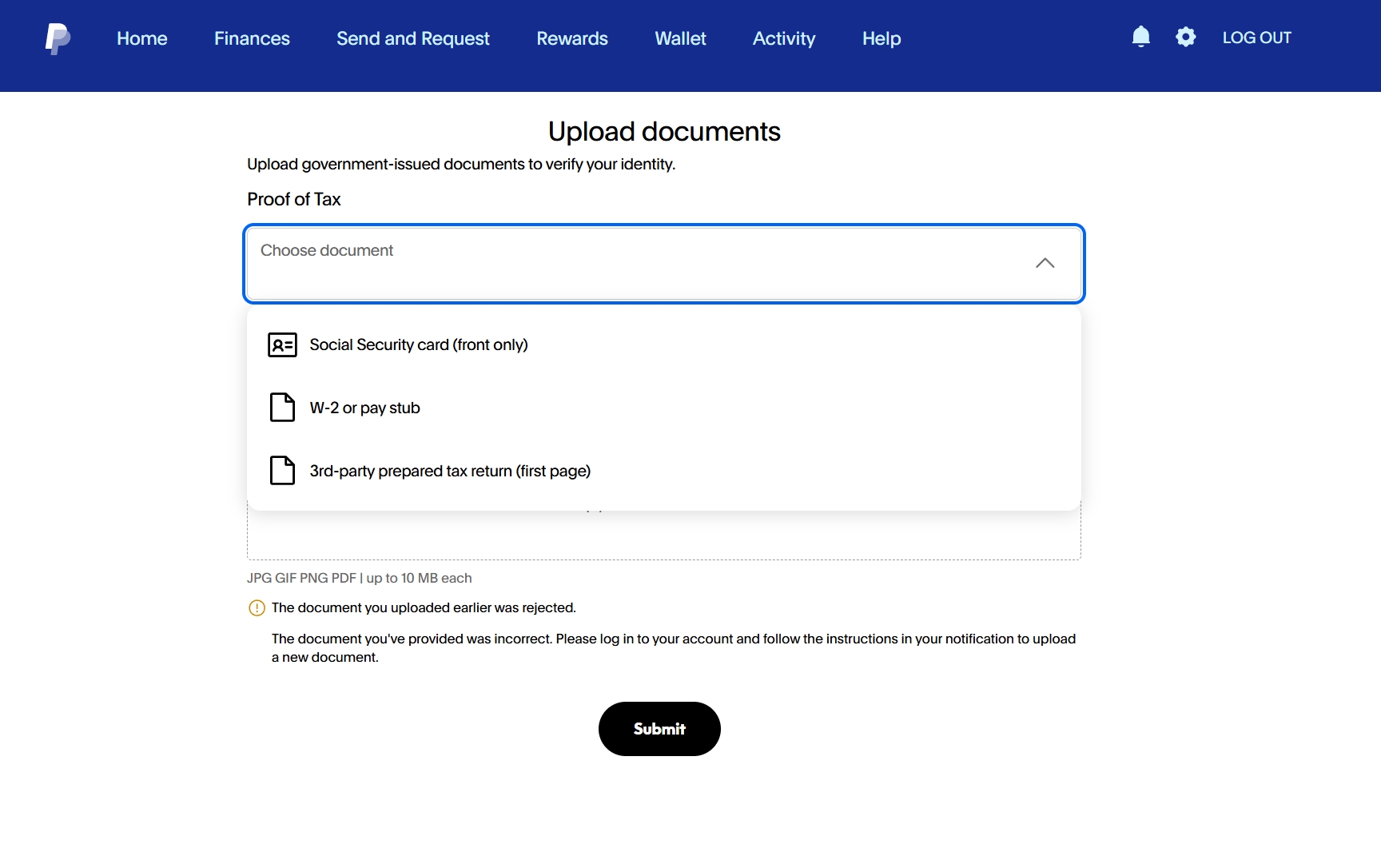Open the notifications bell

1140,37
